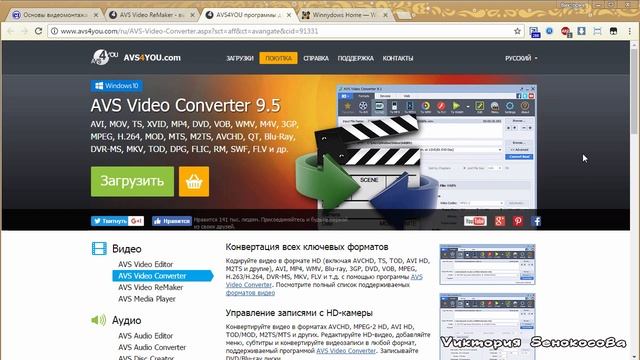
Task: Click the Конвертация всех ключевых форматов heading
Action: (x=307, y=247)
